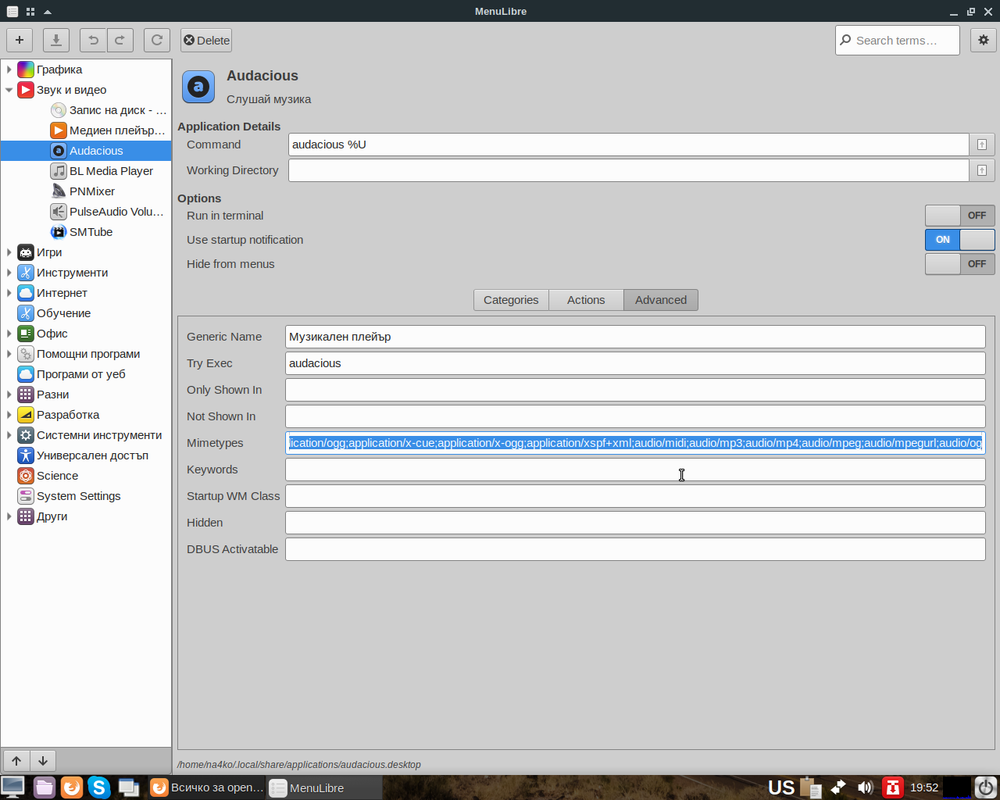The image size is (1000, 800).
Task: Click the redo arrow in toolbar
Action: click(x=120, y=40)
